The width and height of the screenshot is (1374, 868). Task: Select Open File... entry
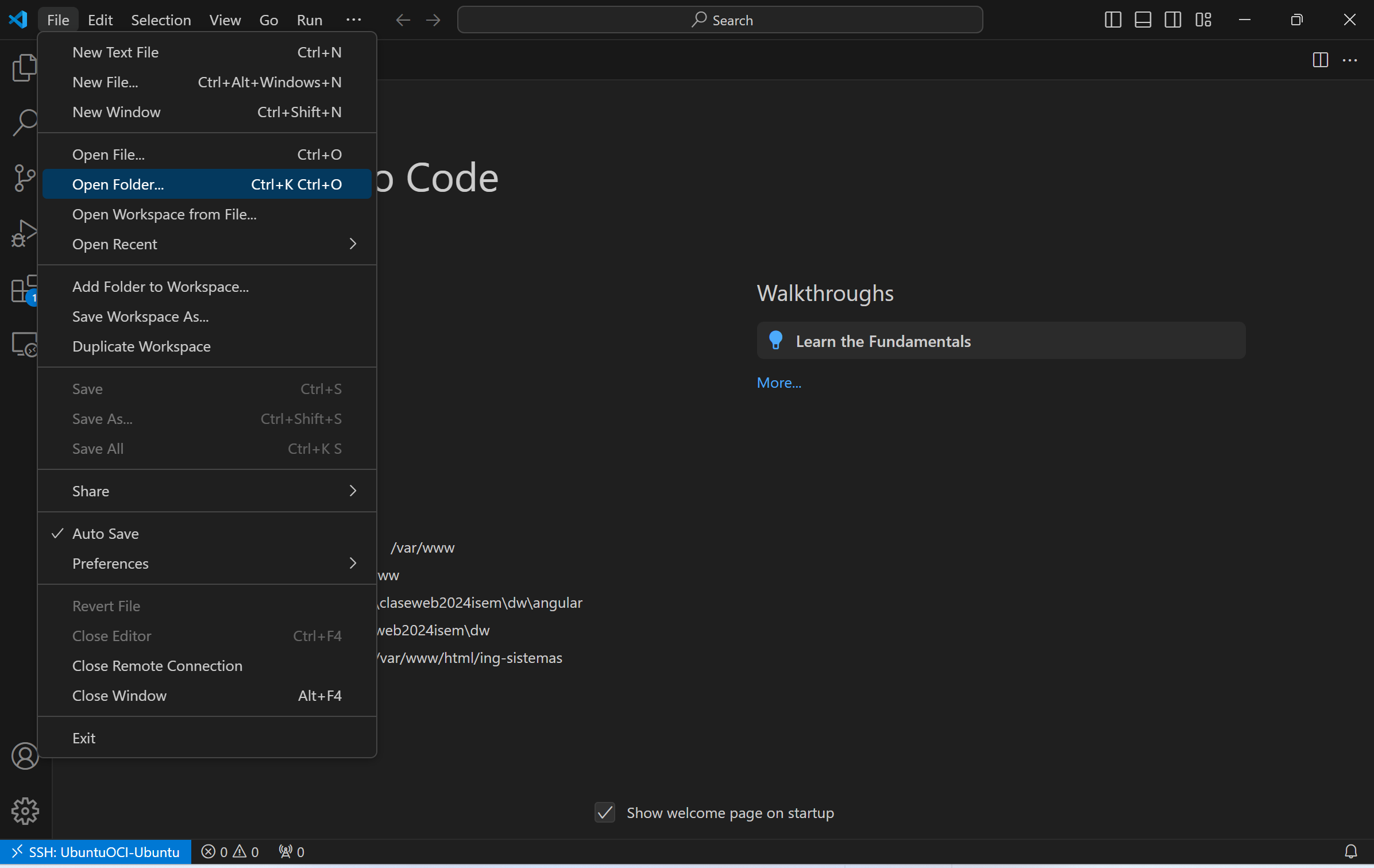(x=207, y=155)
